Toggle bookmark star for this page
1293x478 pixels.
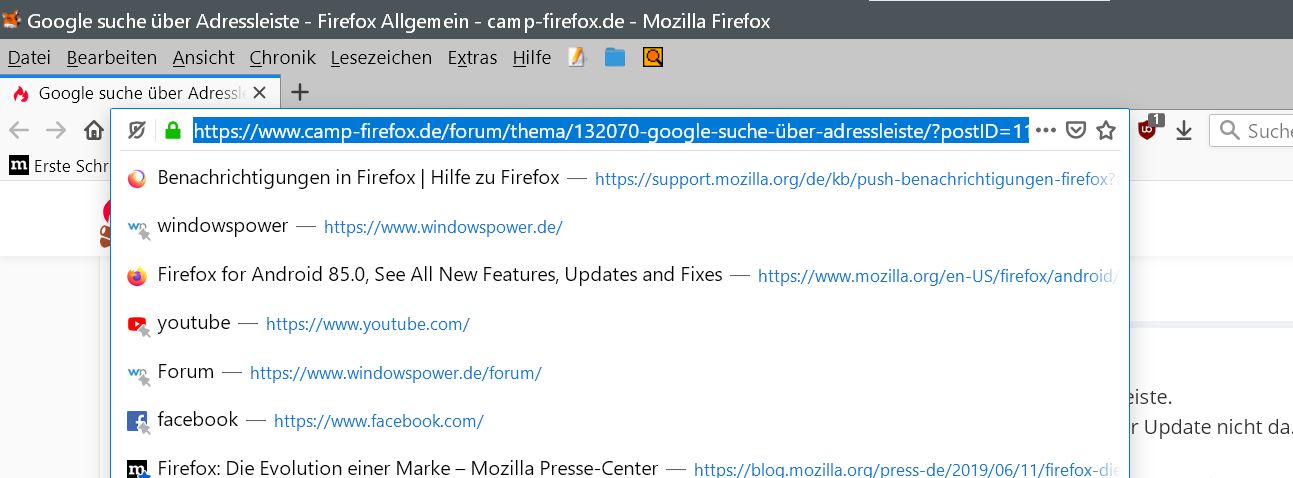coord(1105,130)
